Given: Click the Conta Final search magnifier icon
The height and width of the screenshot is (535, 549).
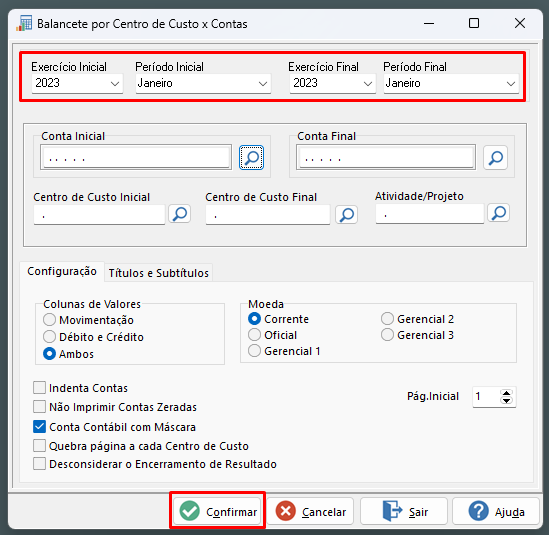Looking at the screenshot, I should pyautogui.click(x=495, y=158).
